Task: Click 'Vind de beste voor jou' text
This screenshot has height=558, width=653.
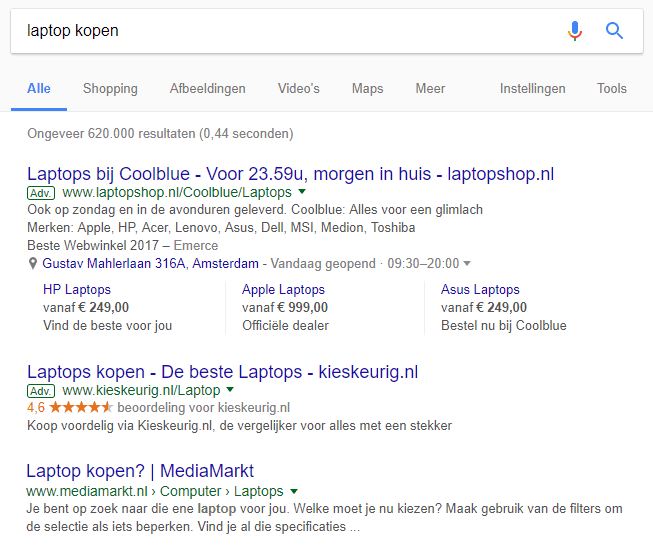Action: 107,325
